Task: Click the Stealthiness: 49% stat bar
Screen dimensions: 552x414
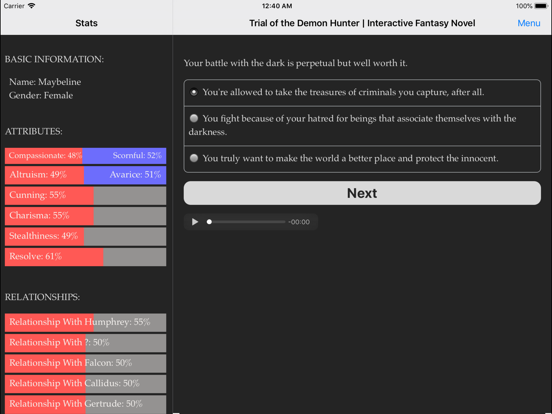Action: pyautogui.click(x=86, y=236)
